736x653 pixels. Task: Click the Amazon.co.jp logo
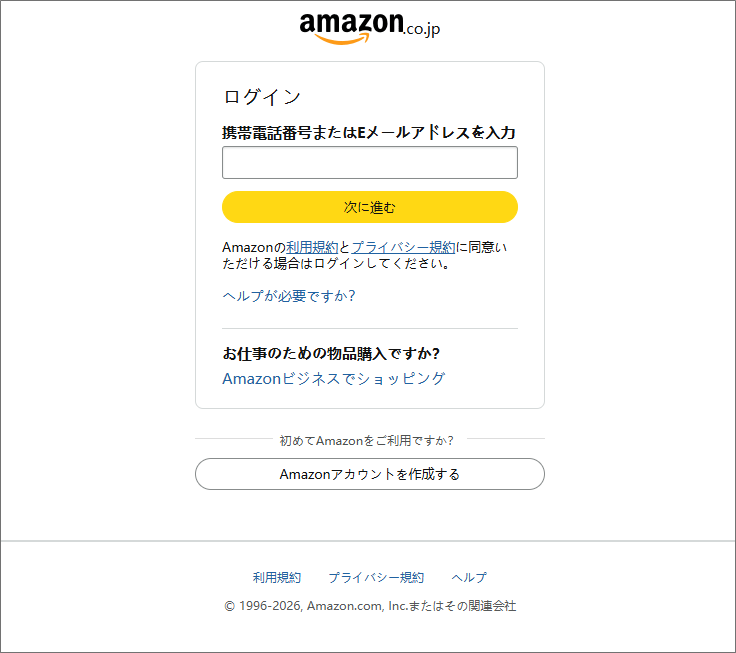coord(368,27)
